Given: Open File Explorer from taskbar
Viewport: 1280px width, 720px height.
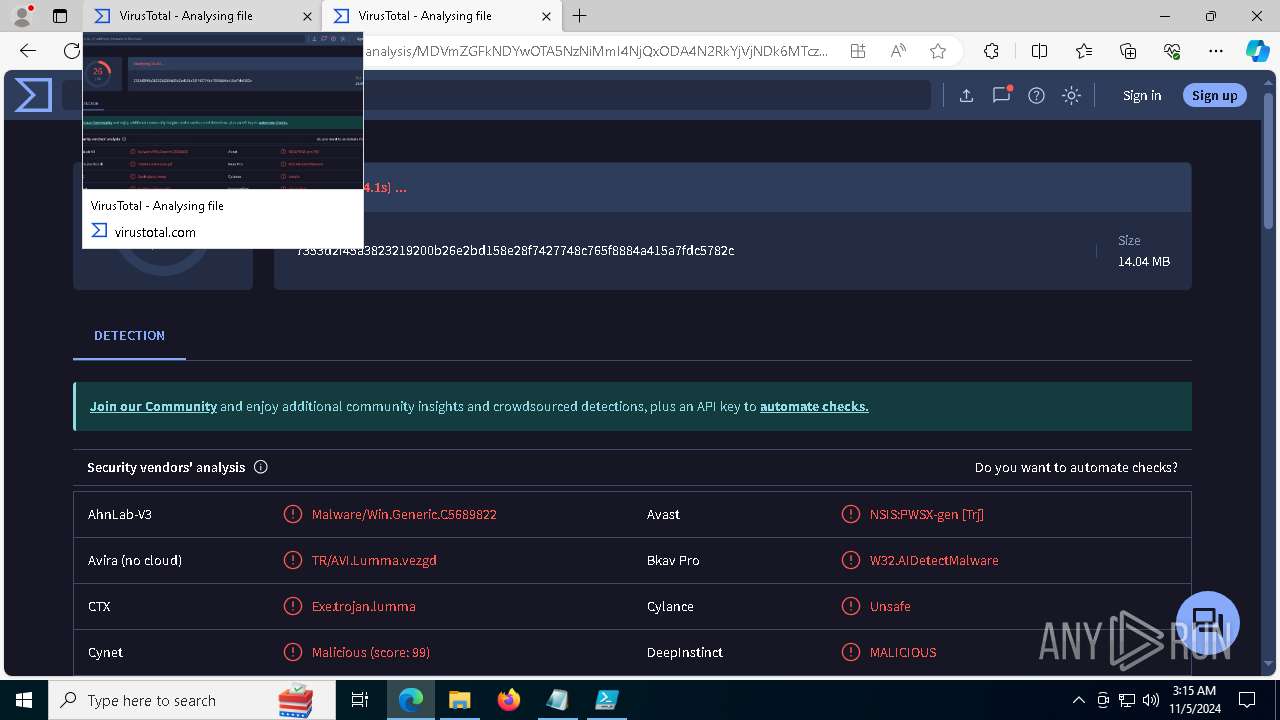Looking at the screenshot, I should (460, 700).
